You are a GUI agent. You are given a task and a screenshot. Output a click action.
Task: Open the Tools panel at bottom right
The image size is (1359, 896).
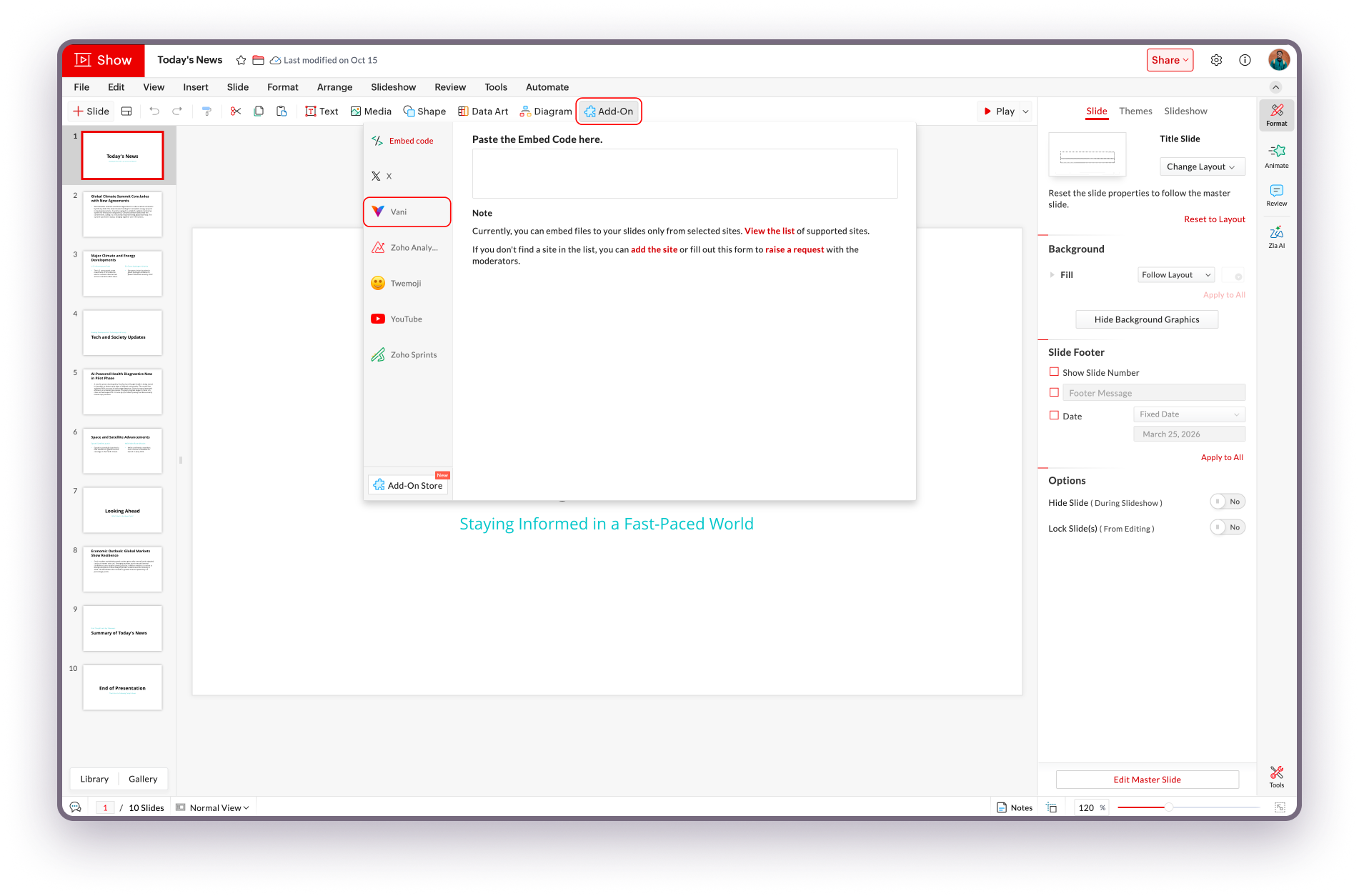tap(1276, 777)
